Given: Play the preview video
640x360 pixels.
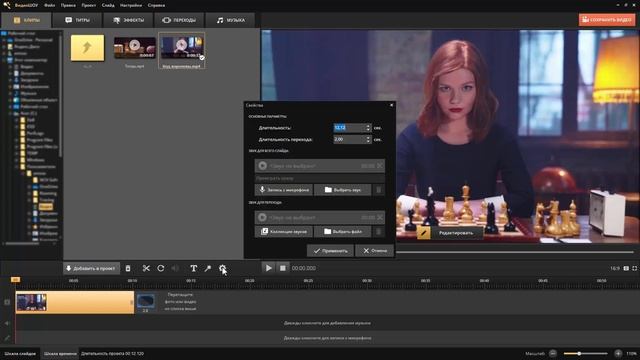Looking at the screenshot, I should (268, 268).
